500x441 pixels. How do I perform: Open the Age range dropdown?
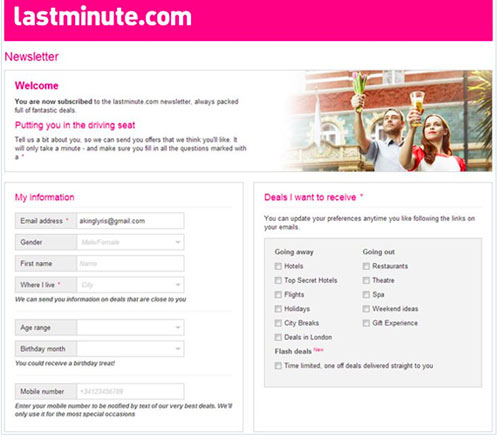click(x=130, y=328)
